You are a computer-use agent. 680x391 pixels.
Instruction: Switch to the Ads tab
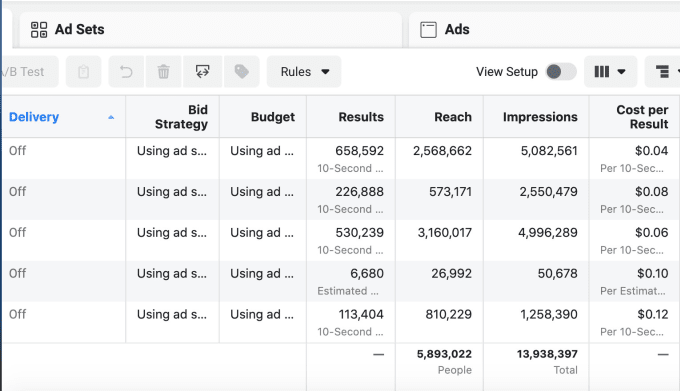pos(544,29)
